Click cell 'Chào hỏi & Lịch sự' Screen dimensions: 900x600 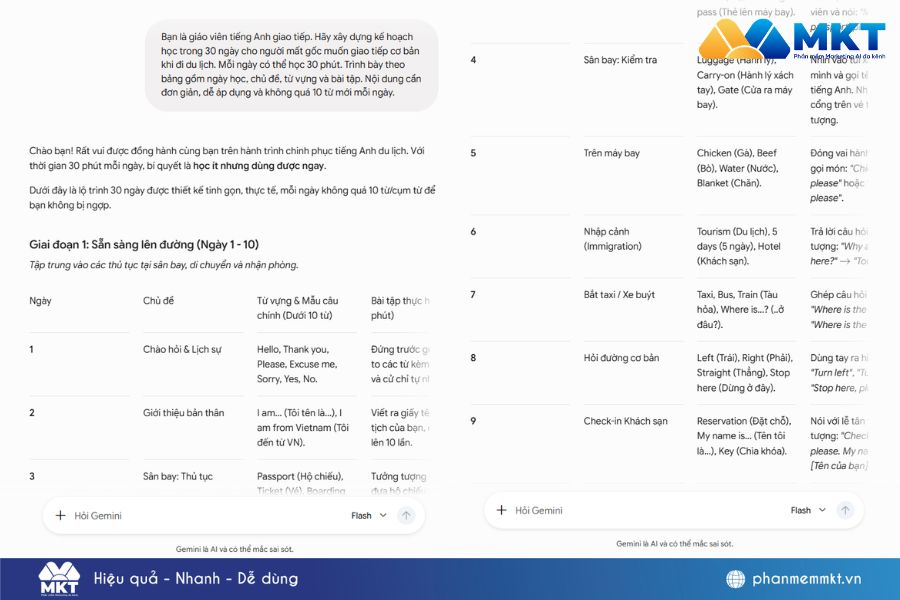182,349
